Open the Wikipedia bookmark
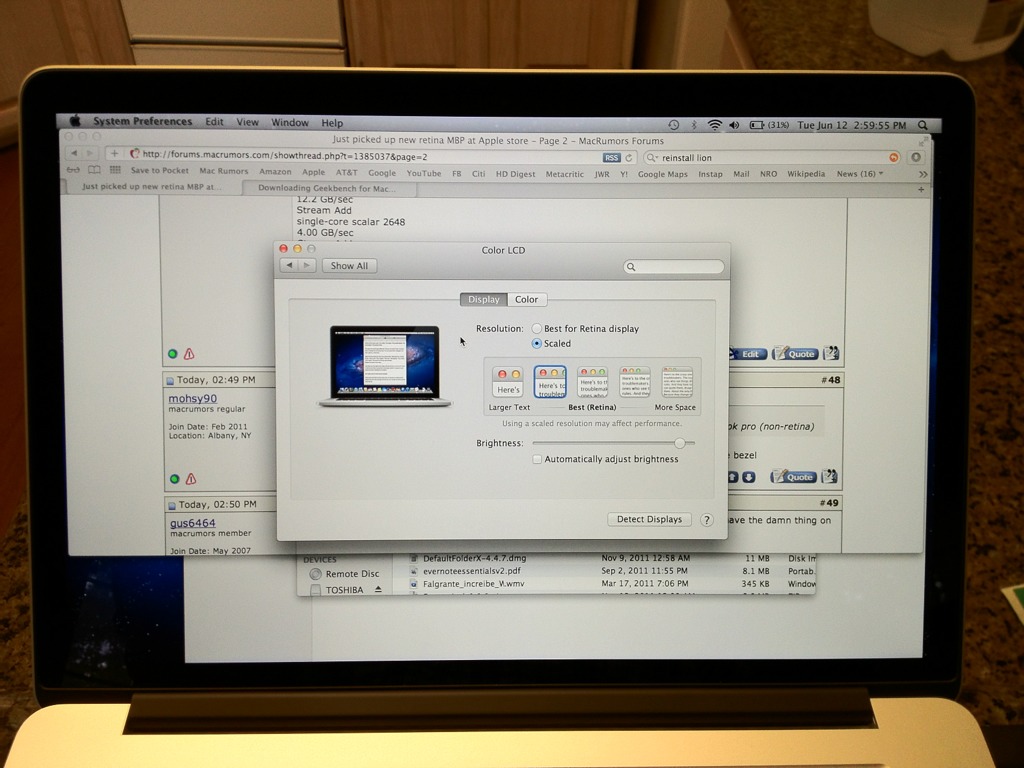The height and width of the screenshot is (768, 1024). 806,174
